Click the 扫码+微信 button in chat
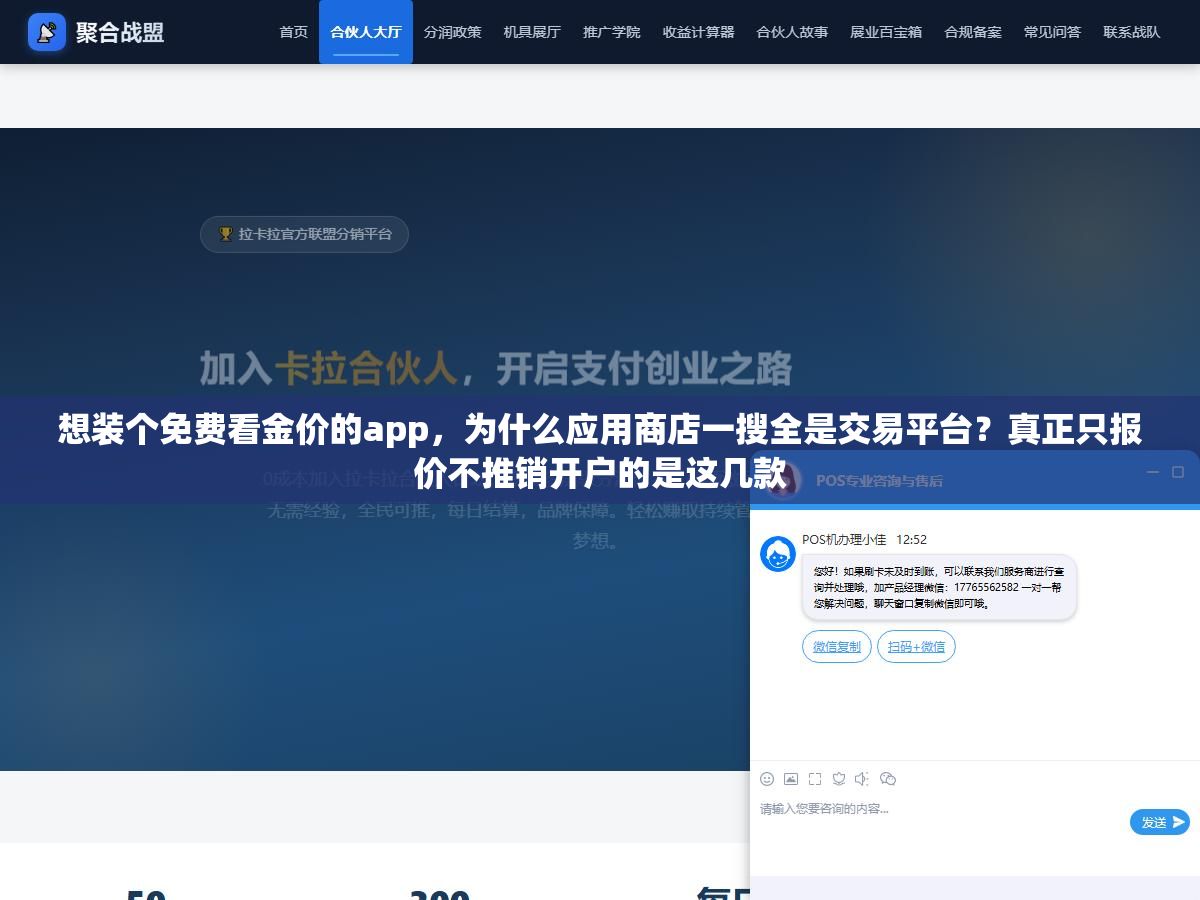This screenshot has width=1200, height=900. [x=916, y=647]
